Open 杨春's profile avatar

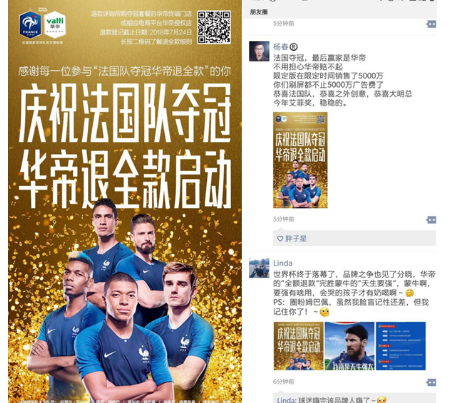point(259,51)
